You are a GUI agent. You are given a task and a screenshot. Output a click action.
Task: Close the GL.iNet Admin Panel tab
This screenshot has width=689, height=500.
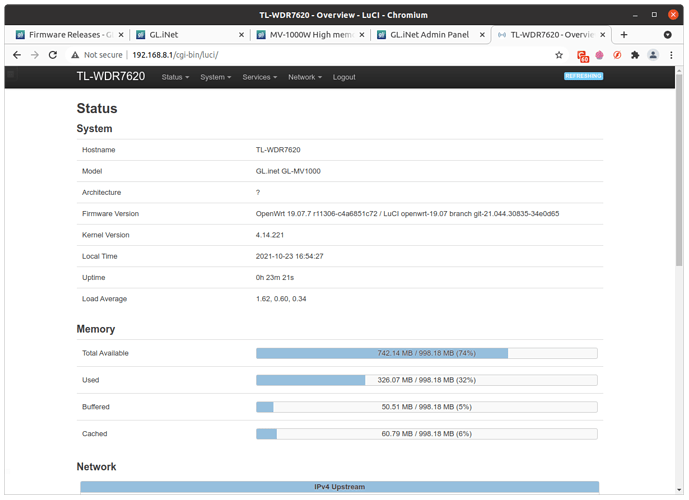coord(482,35)
